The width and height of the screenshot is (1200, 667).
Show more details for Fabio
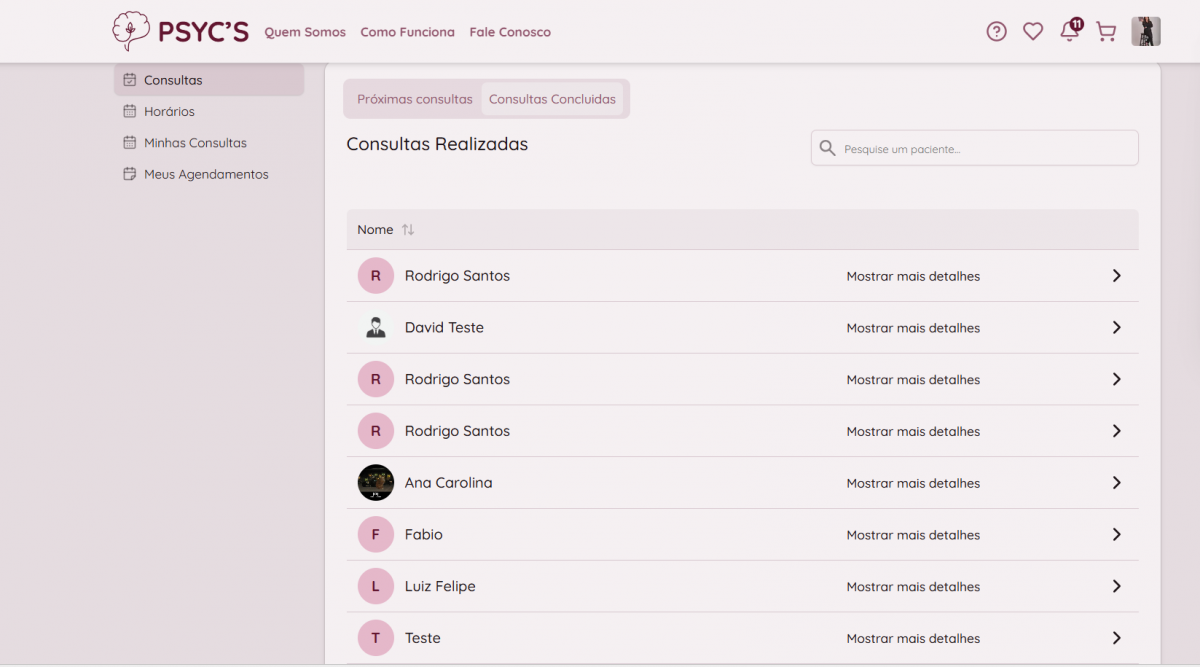point(912,535)
